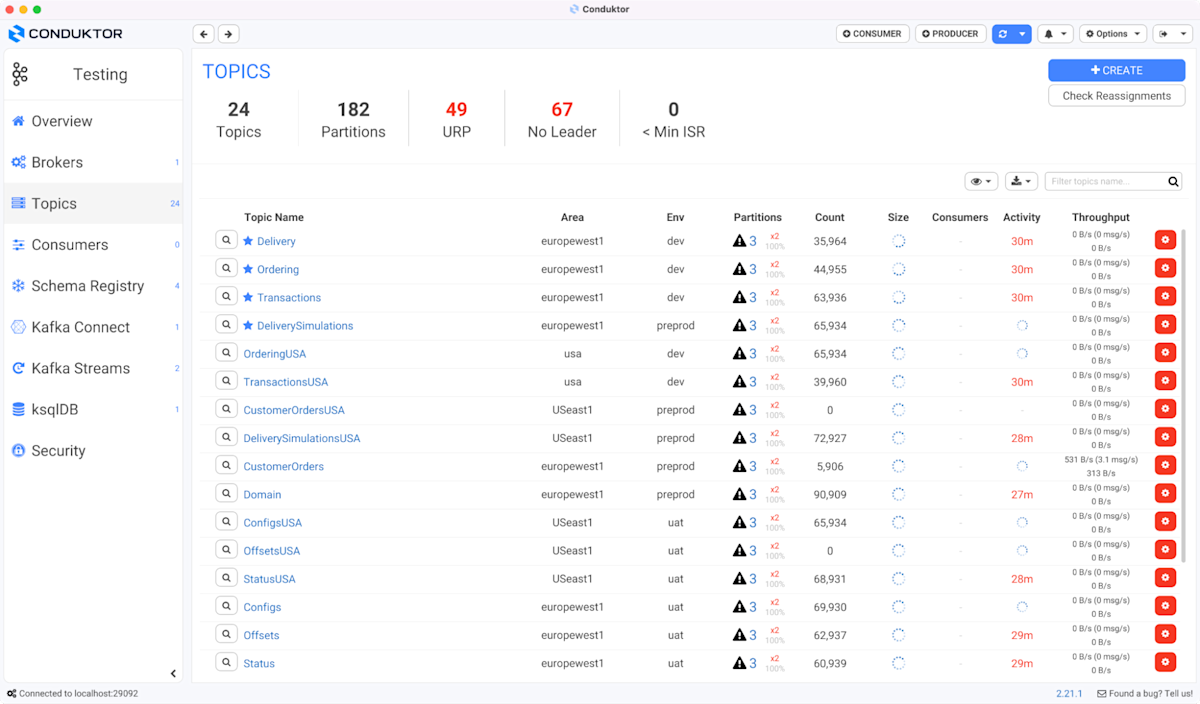Open Kafka Connect in the sidebar
The image size is (1200, 704).
(93, 327)
